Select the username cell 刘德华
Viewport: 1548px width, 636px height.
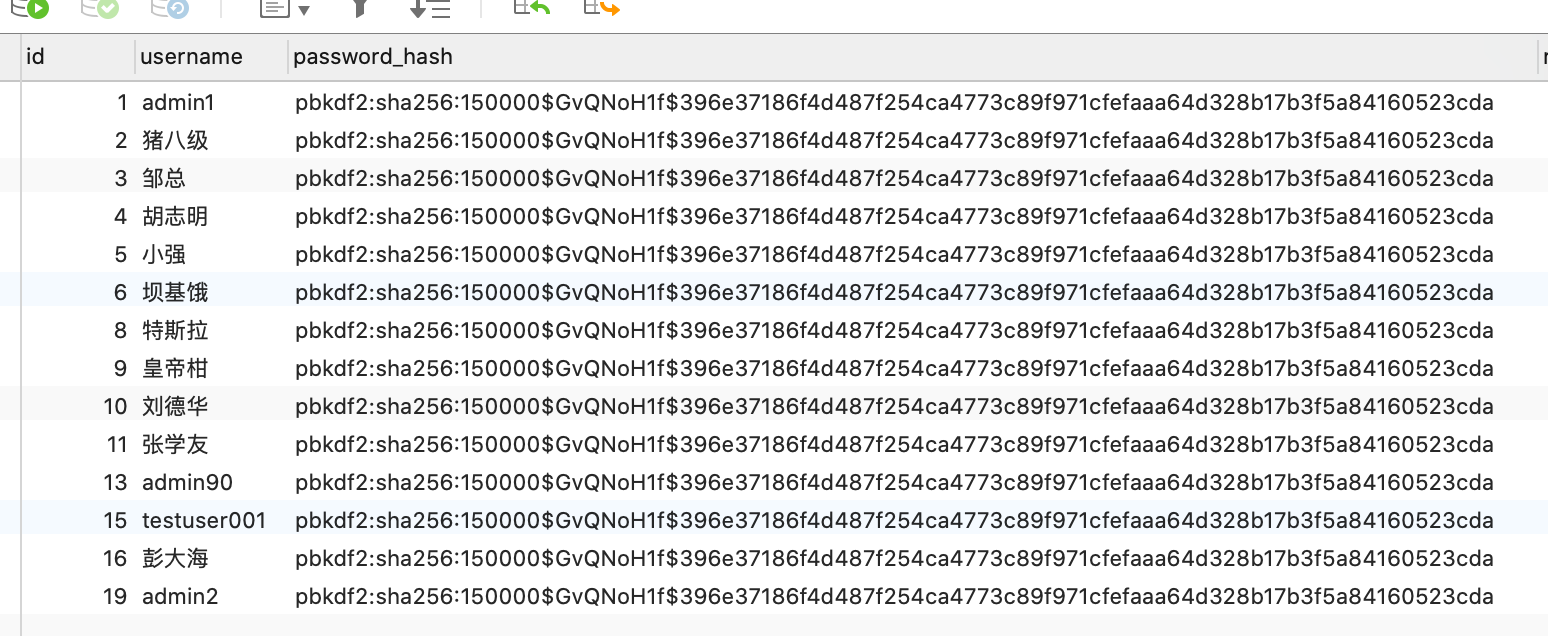click(211, 406)
